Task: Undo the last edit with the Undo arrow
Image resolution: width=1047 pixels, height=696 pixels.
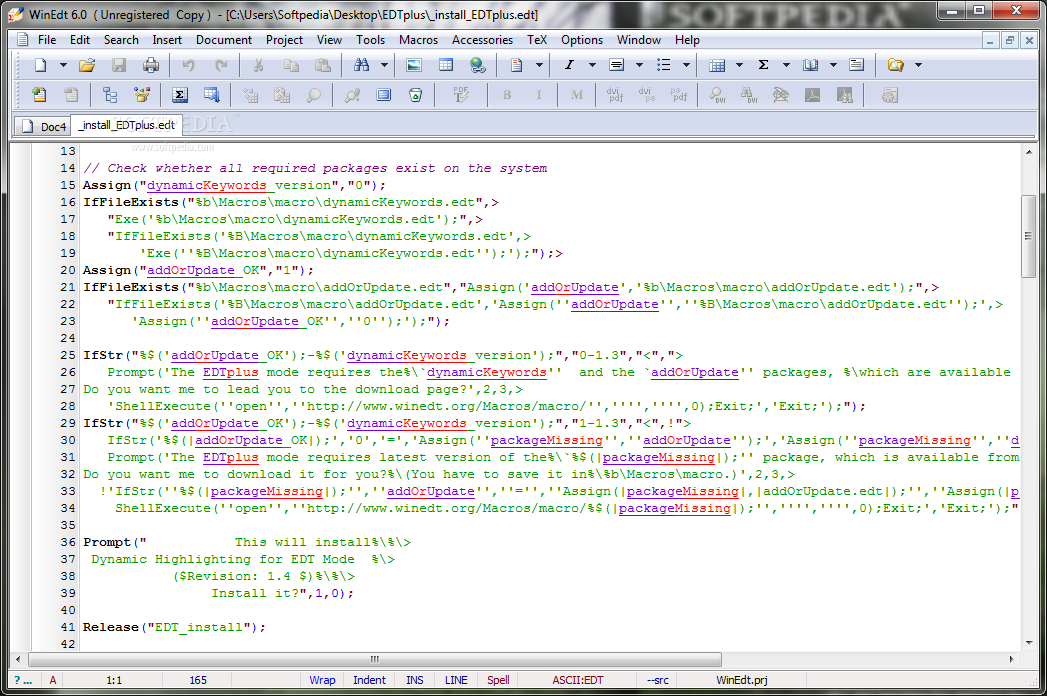Action: [189, 65]
